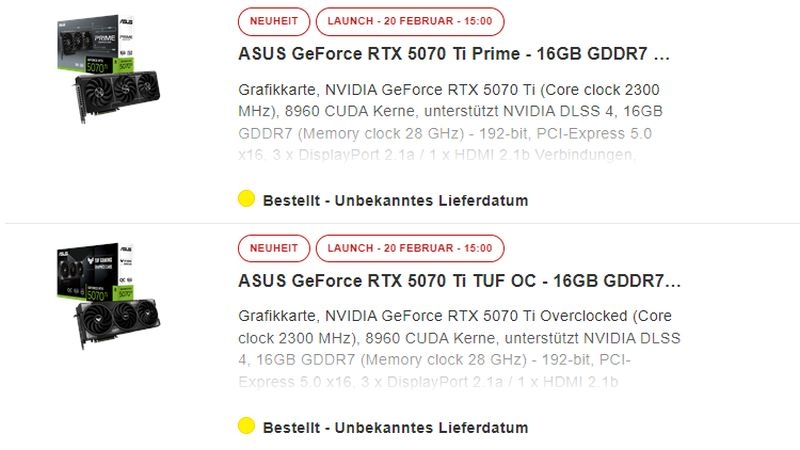Image resolution: width=800 pixels, height=450 pixels.
Task: Select the NEUHEIT badge on the TUF OC listing
Action: pyautogui.click(x=273, y=248)
